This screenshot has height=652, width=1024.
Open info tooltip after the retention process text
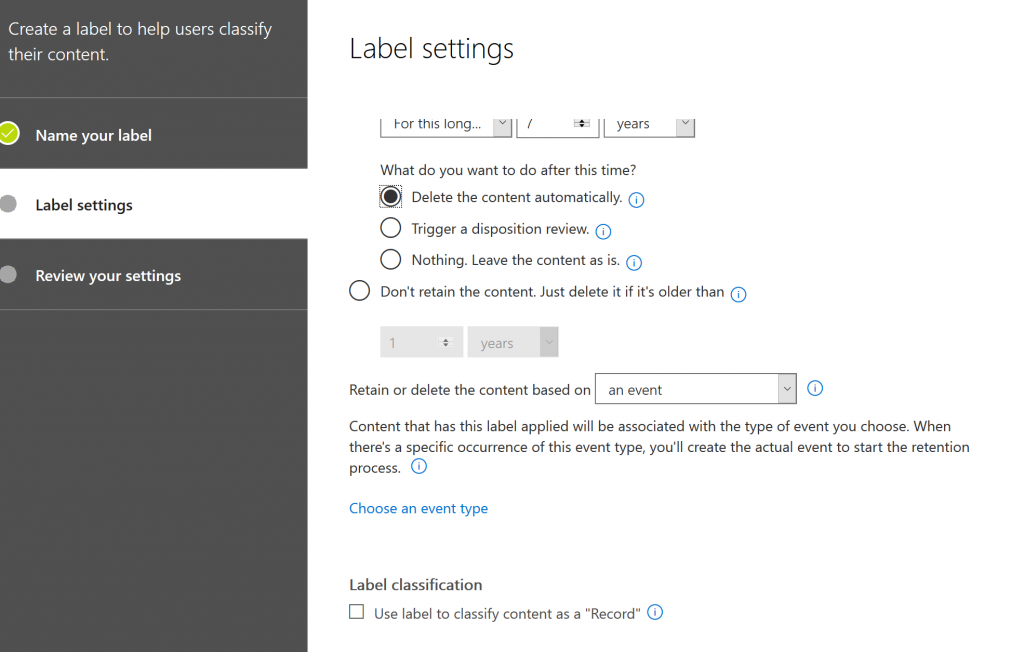(419, 466)
